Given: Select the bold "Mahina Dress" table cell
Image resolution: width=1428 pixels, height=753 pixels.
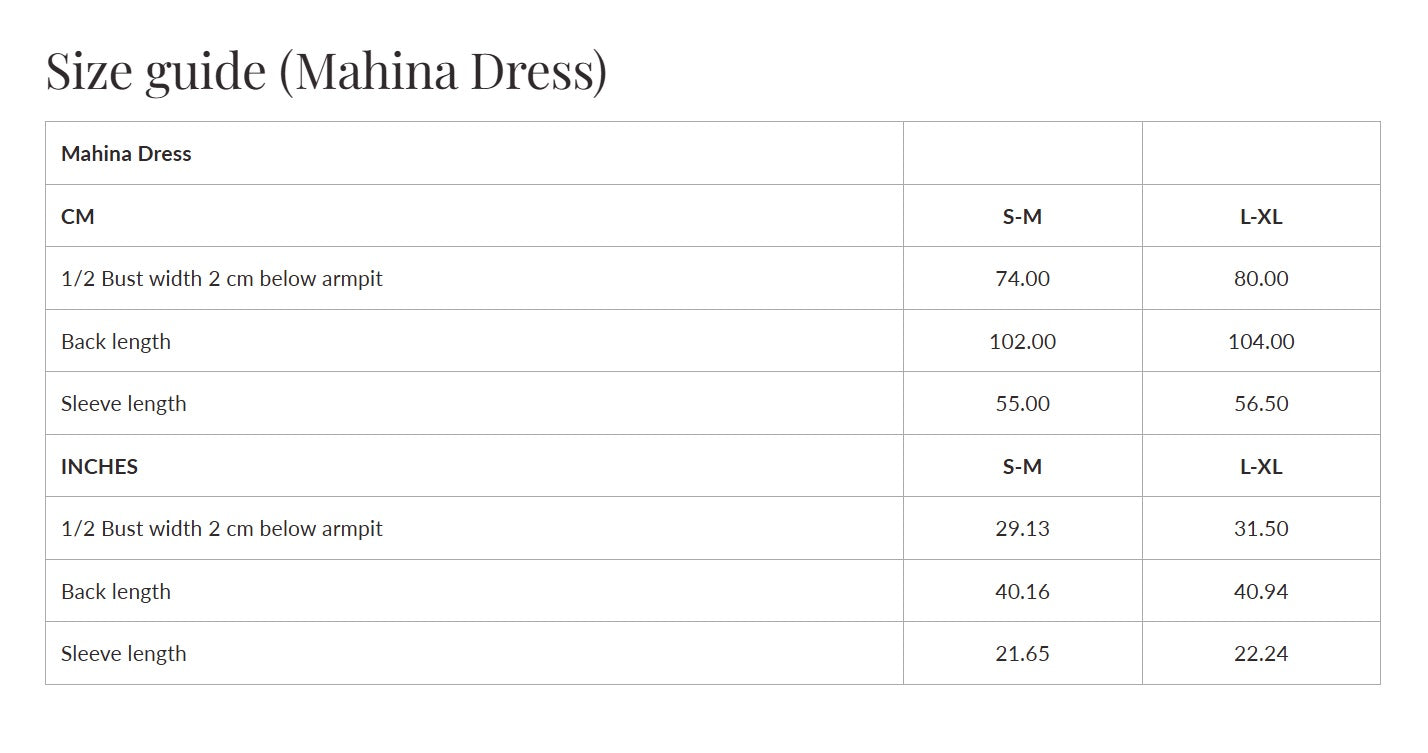Looking at the screenshot, I should pyautogui.click(x=126, y=154).
